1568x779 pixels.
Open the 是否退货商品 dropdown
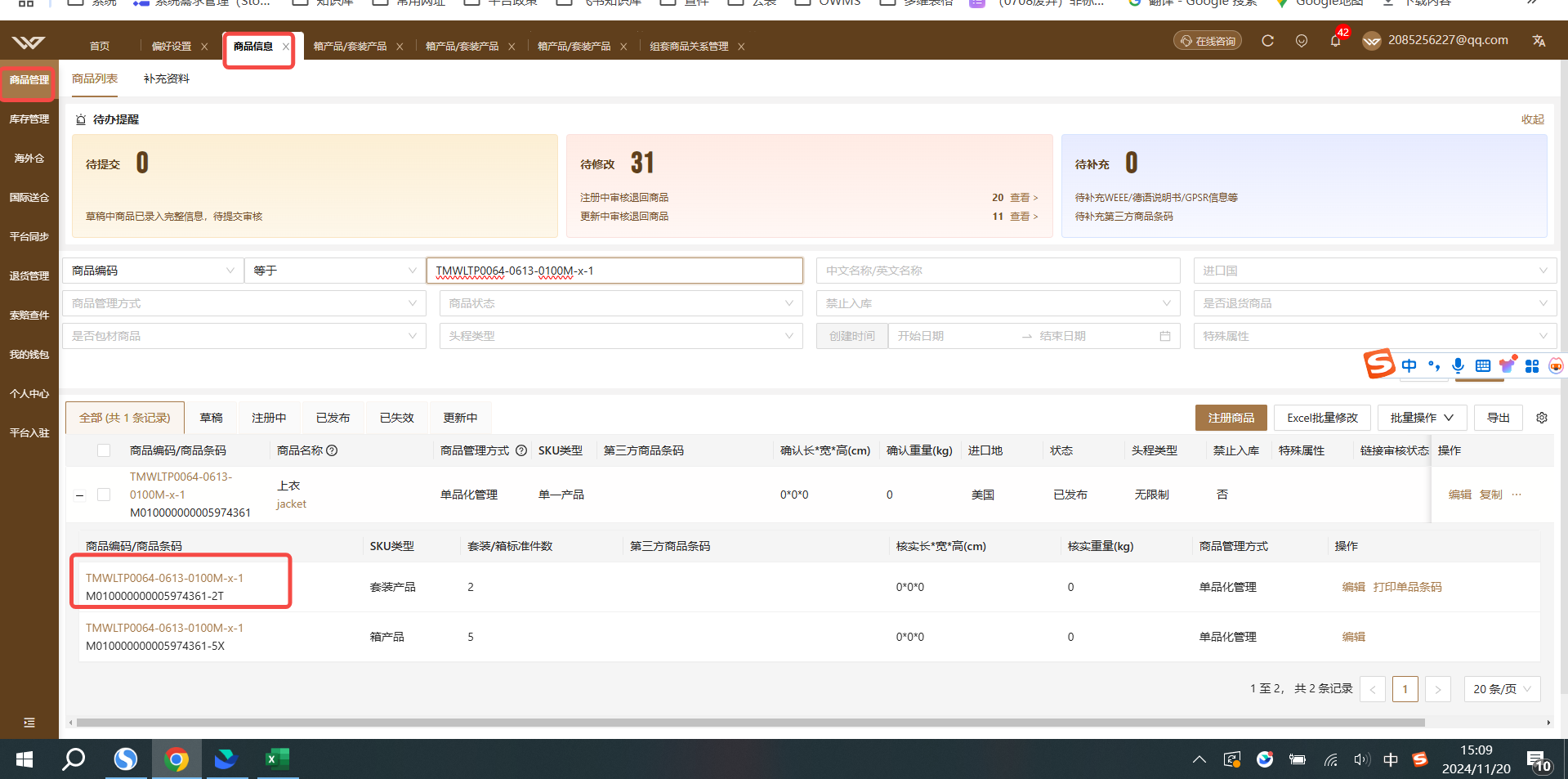(x=1375, y=303)
